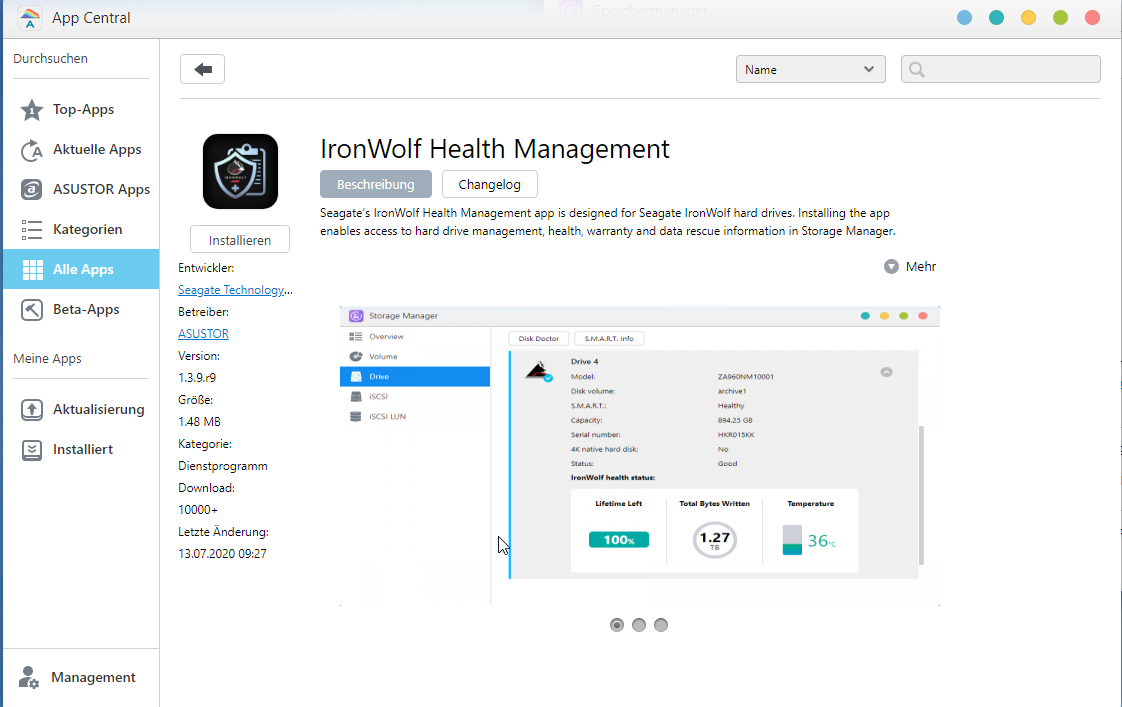Open ASUSTOR Apps in the sidebar
The image size is (1122, 707).
pyautogui.click(x=81, y=190)
